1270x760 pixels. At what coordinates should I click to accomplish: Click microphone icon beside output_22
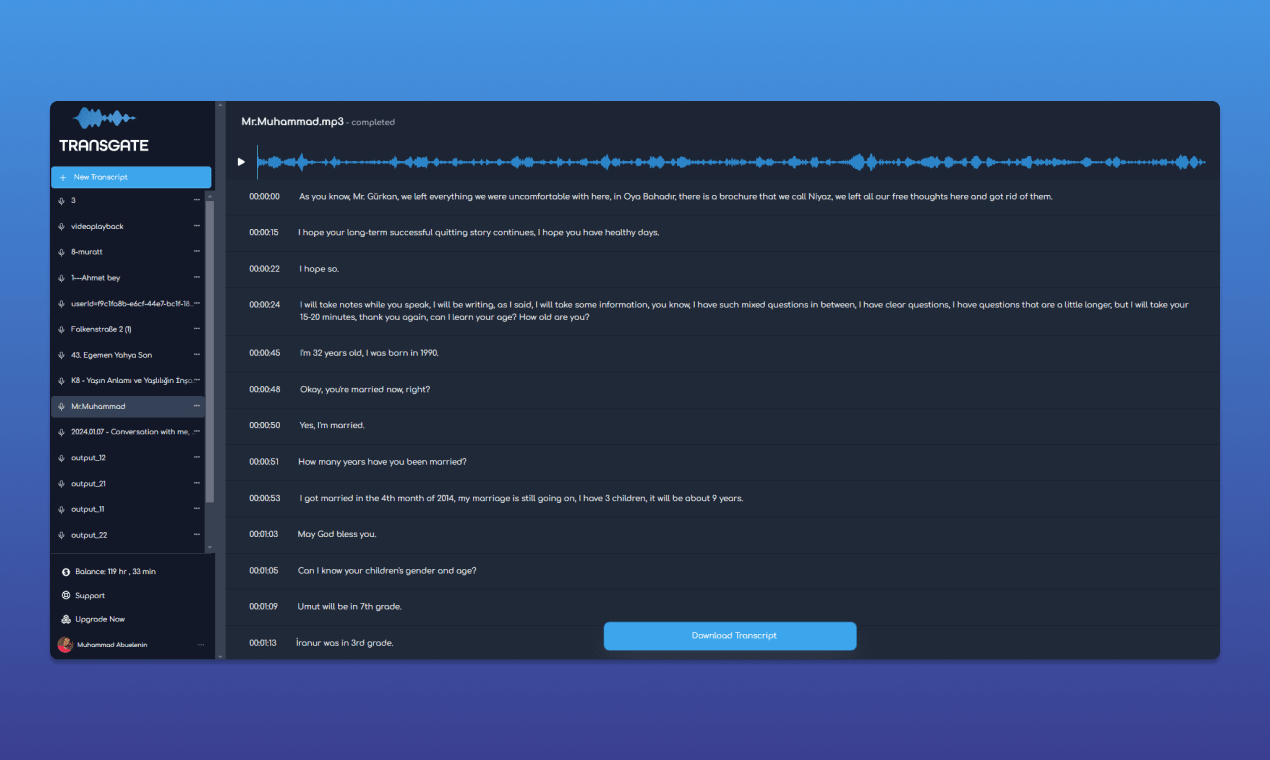click(x=62, y=535)
